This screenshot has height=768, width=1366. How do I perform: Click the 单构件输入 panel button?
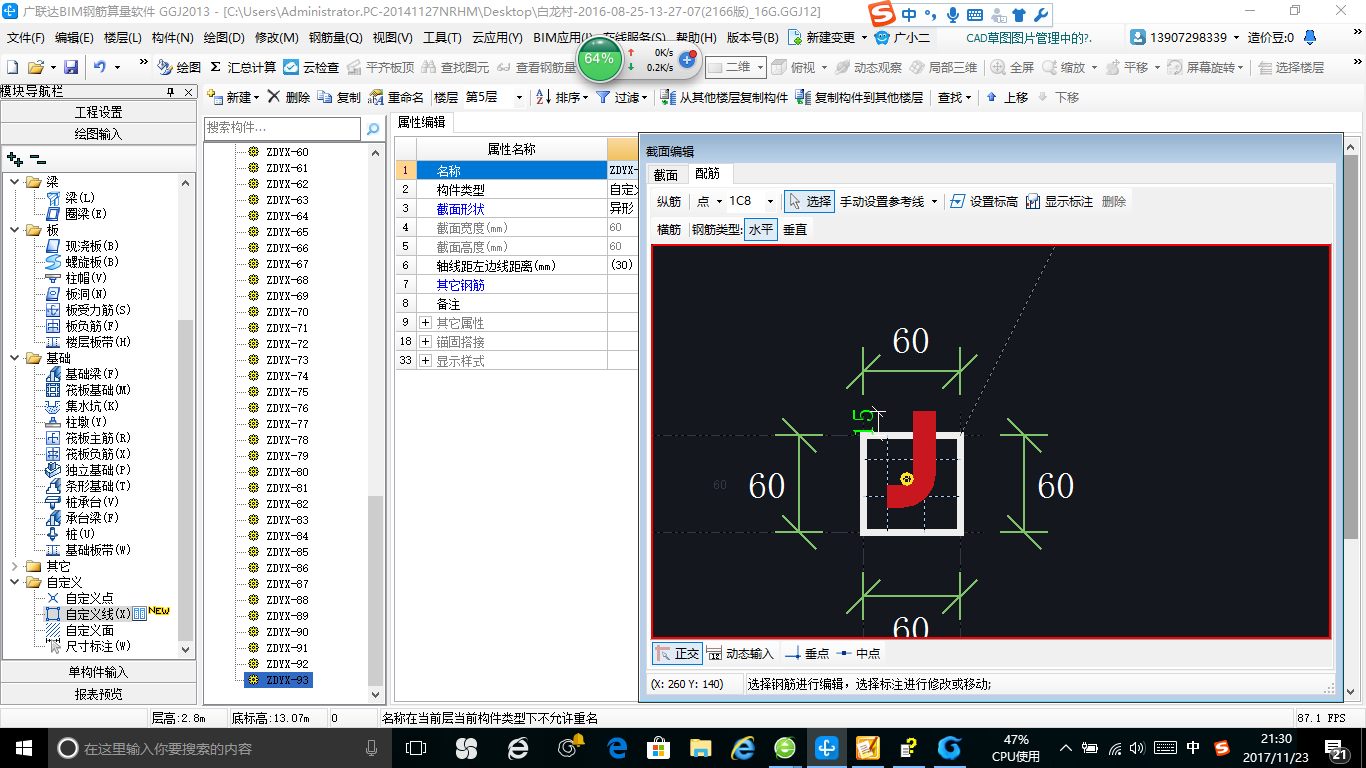98,672
